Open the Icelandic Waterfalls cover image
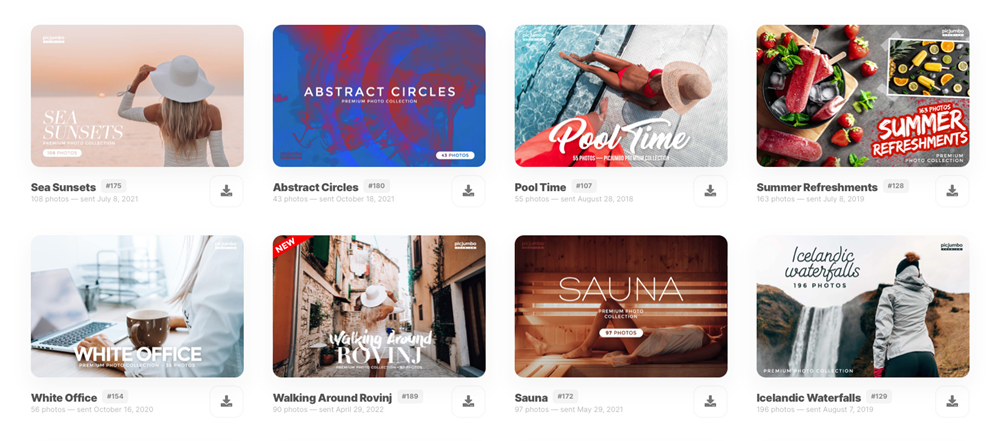1004x441 pixels. click(863, 307)
